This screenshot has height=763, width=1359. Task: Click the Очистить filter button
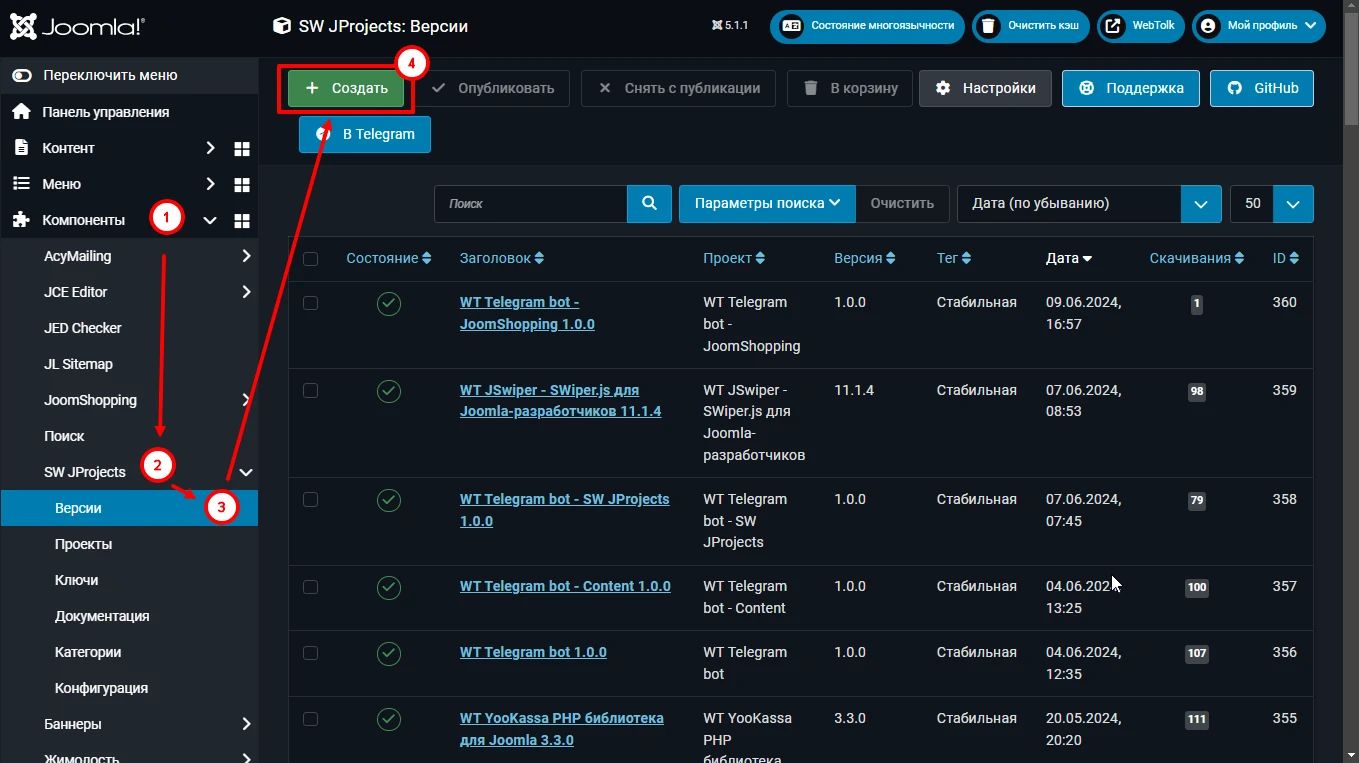click(x=902, y=203)
